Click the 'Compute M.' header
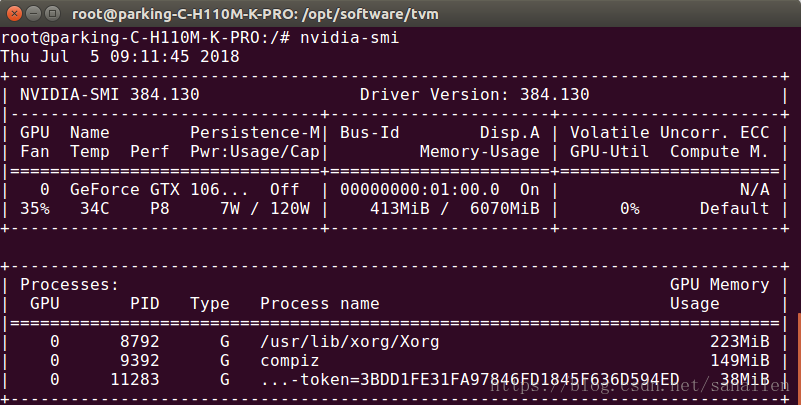Image resolution: width=801 pixels, height=405 pixels. click(x=720, y=152)
